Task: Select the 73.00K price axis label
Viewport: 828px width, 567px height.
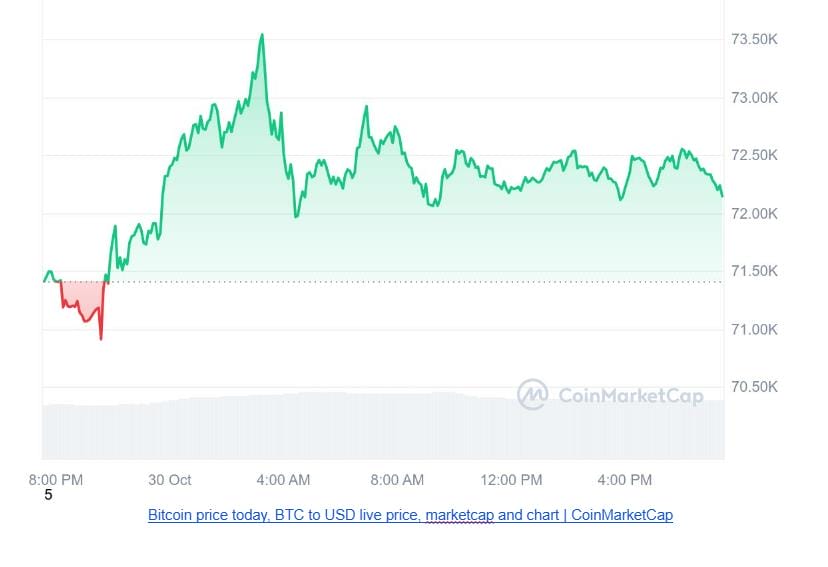Action: click(x=754, y=98)
